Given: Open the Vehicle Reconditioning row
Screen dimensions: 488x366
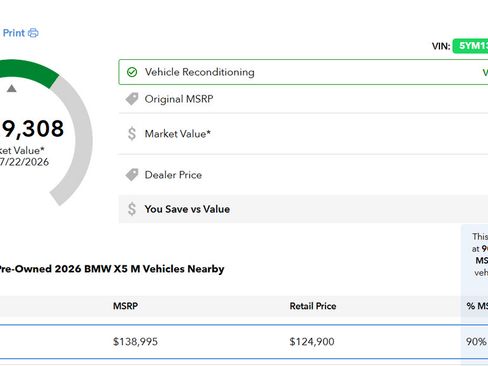Looking at the screenshot, I should click(x=303, y=72).
